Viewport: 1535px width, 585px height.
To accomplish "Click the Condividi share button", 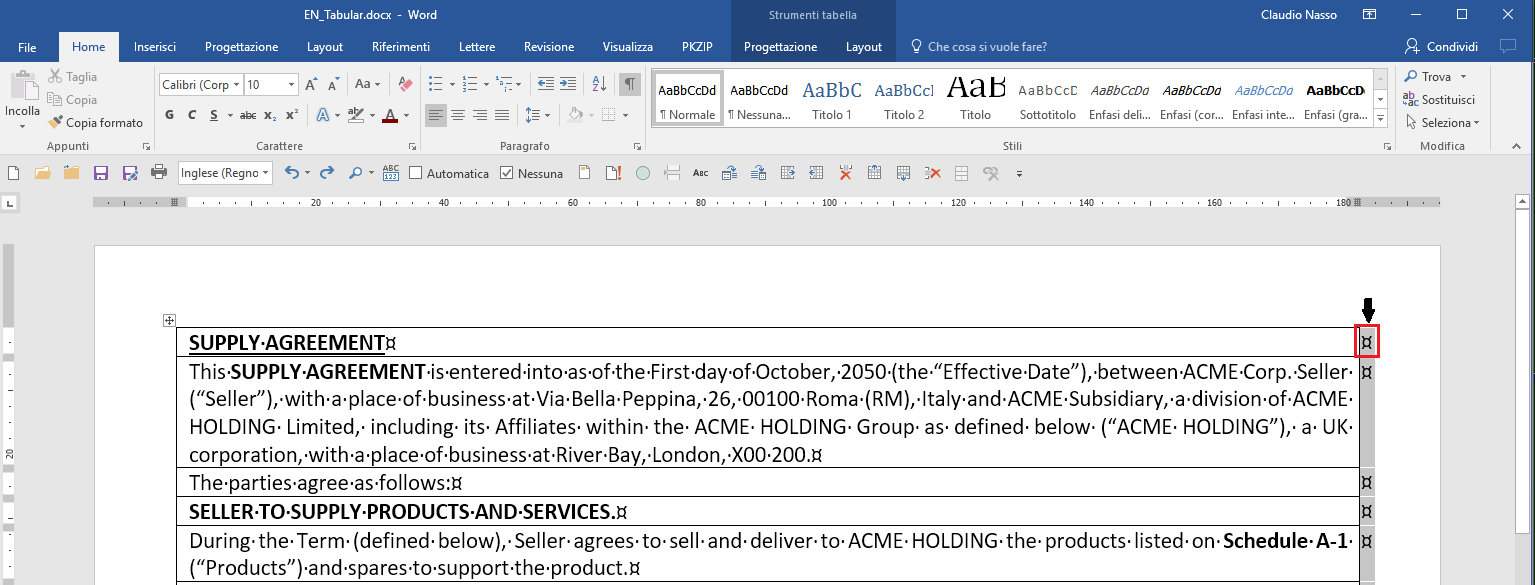I will tap(1442, 46).
